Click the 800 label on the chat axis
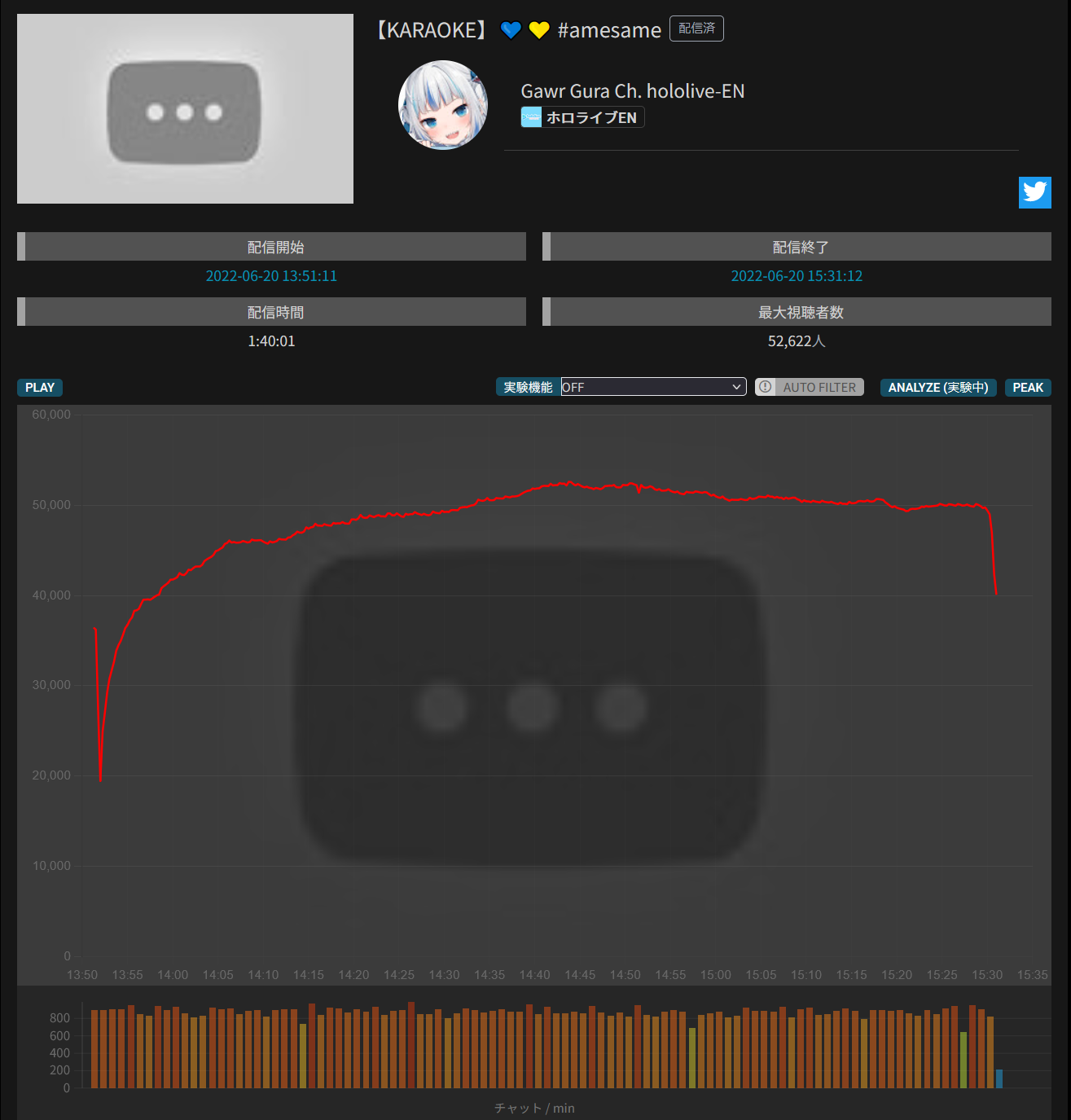The height and width of the screenshot is (1120, 1071). 59,1018
